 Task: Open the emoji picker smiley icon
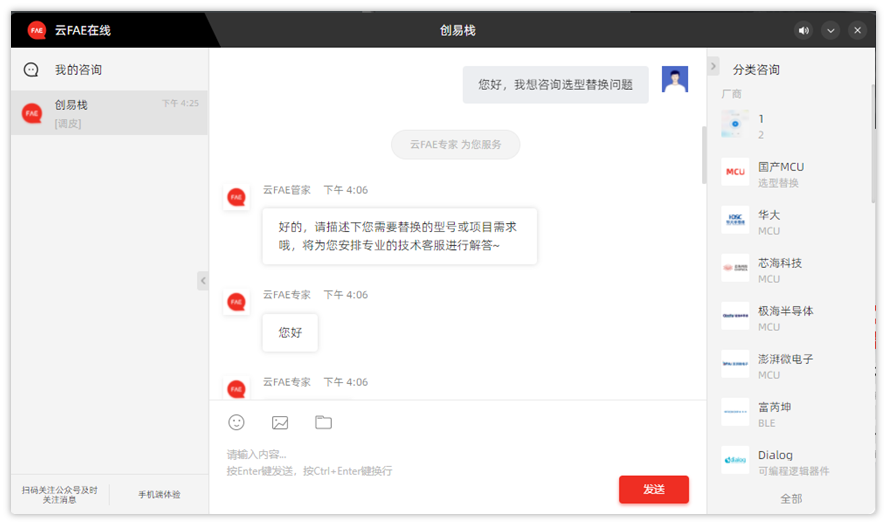click(x=236, y=422)
